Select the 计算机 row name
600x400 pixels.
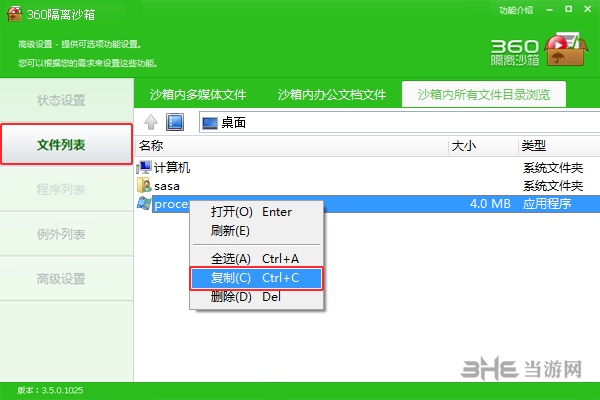172,167
